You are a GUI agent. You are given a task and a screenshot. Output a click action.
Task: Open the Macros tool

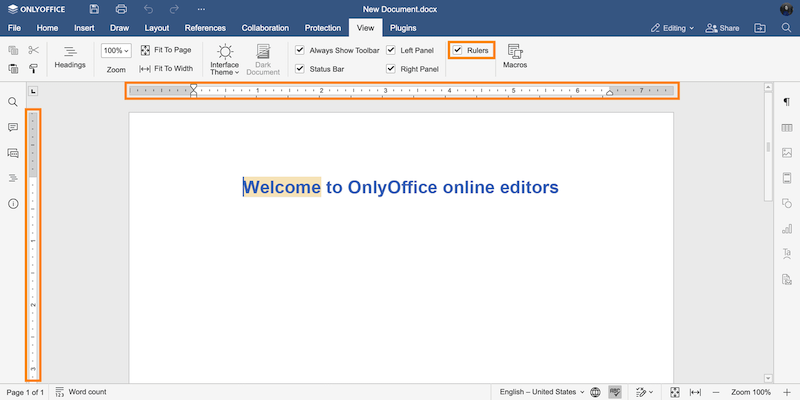tap(515, 56)
